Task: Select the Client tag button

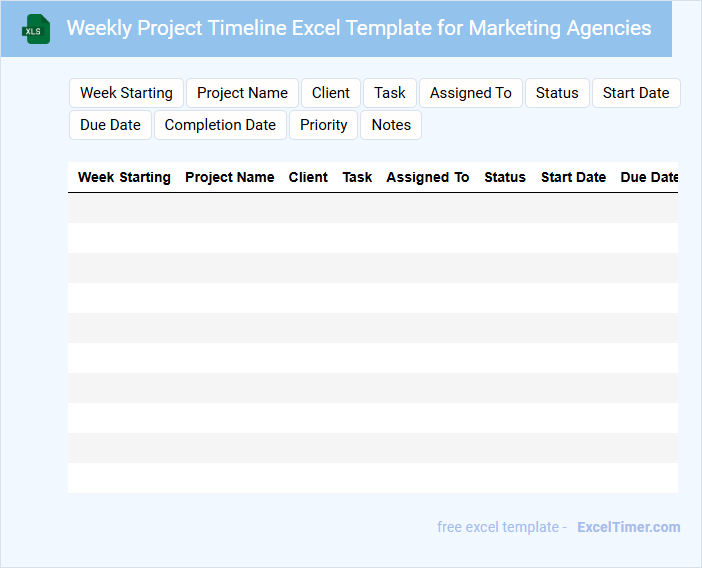Action: tap(330, 93)
